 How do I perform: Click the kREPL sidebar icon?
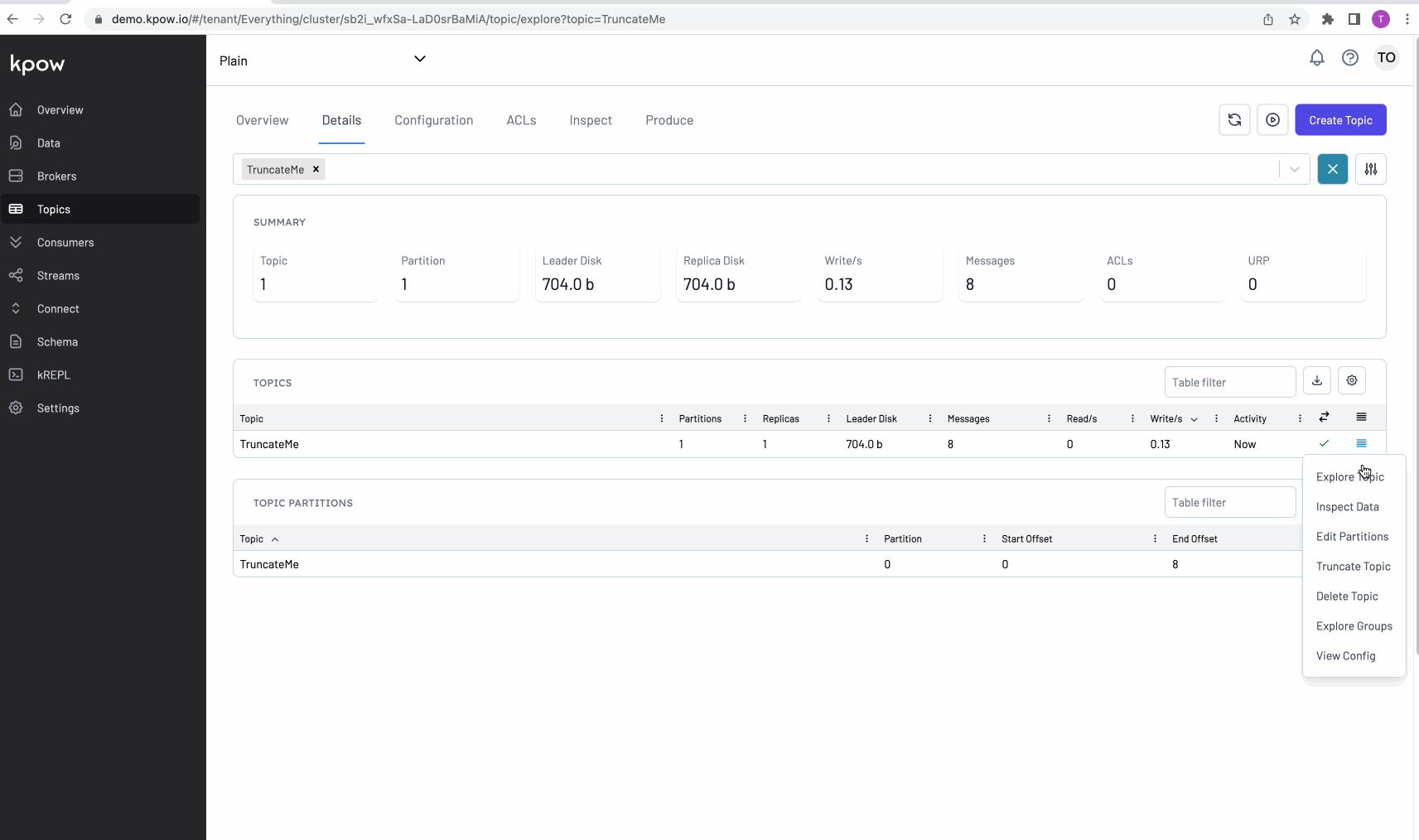click(x=16, y=374)
